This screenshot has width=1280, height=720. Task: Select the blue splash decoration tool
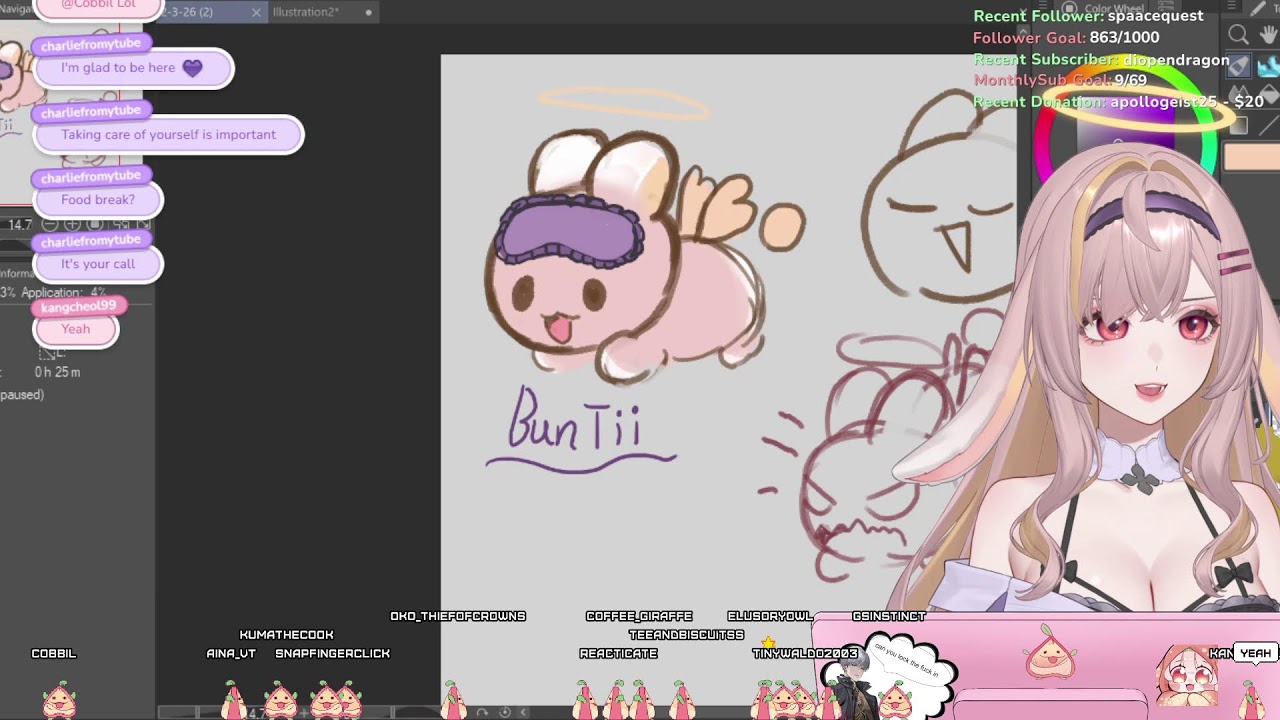pos(1268,68)
